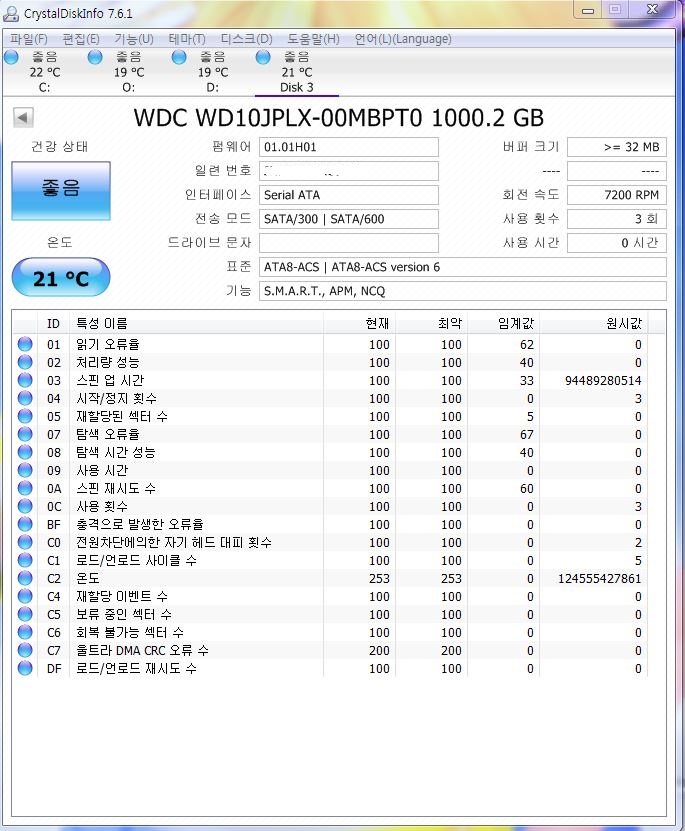Click the 최악 column header
685x831 pixels.
431,323
